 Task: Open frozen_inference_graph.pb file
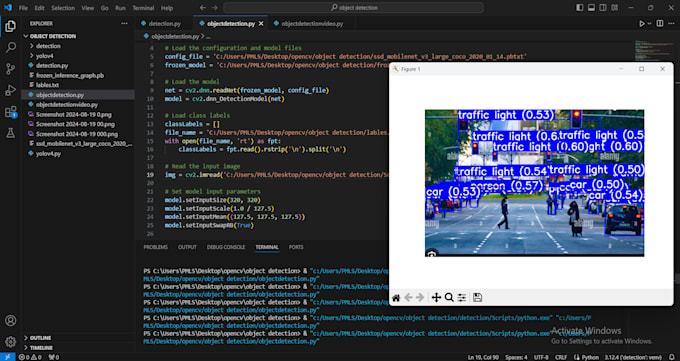[x=78, y=75]
